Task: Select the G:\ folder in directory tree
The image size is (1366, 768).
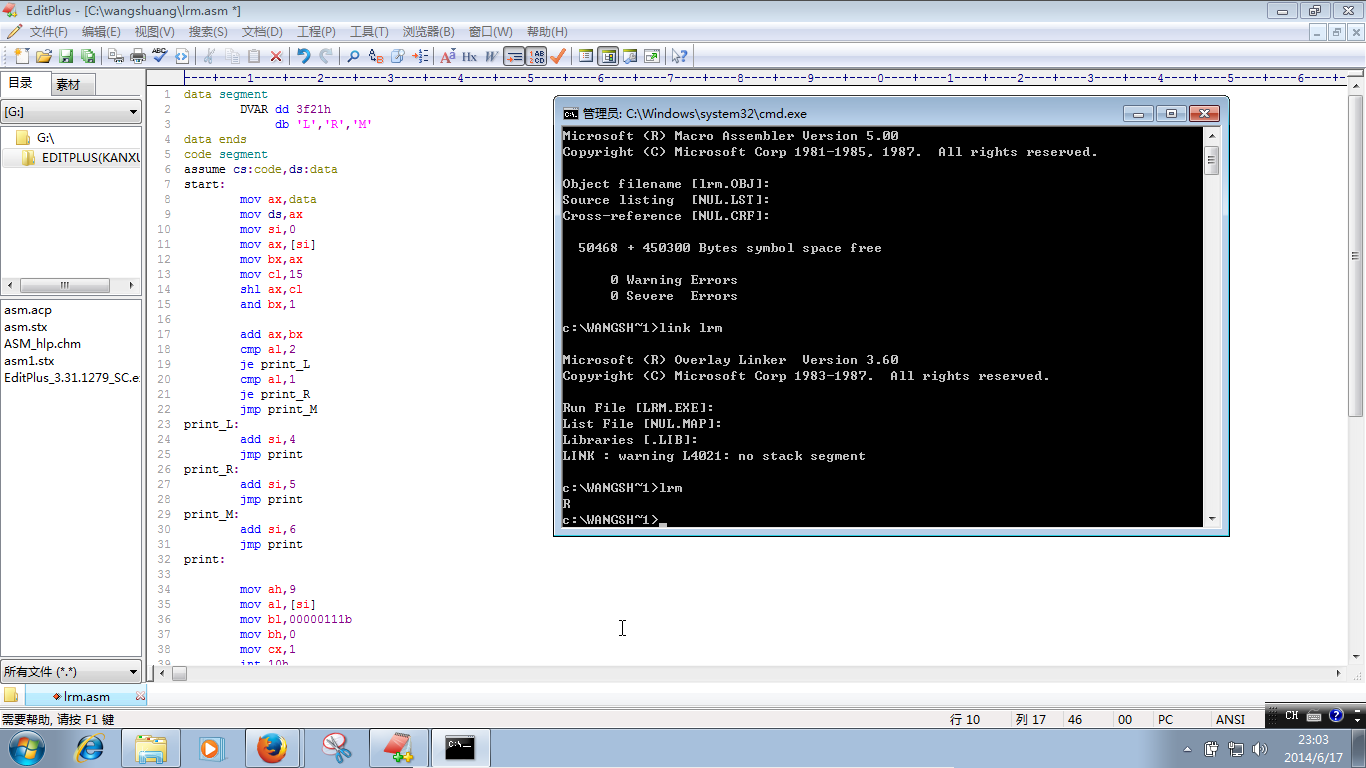Action: [46, 138]
